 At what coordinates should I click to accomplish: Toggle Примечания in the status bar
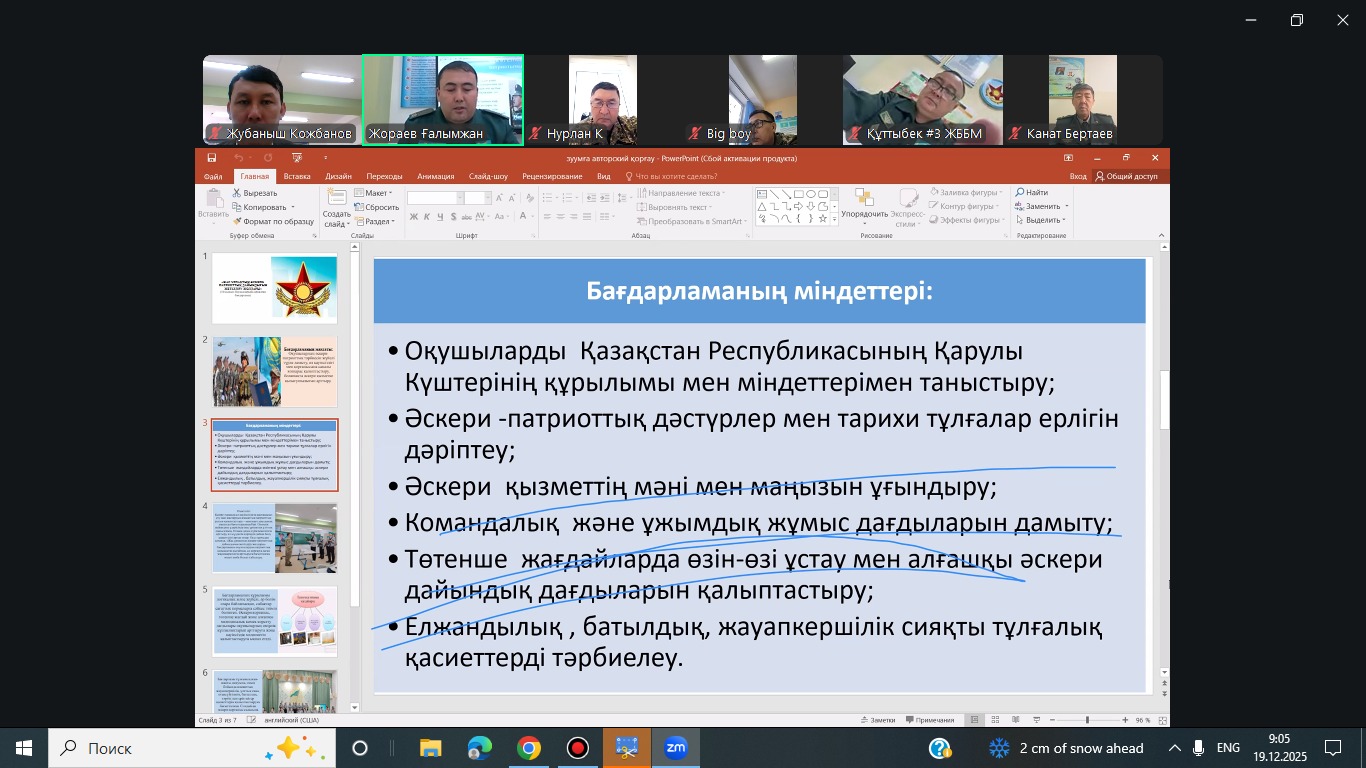934,719
